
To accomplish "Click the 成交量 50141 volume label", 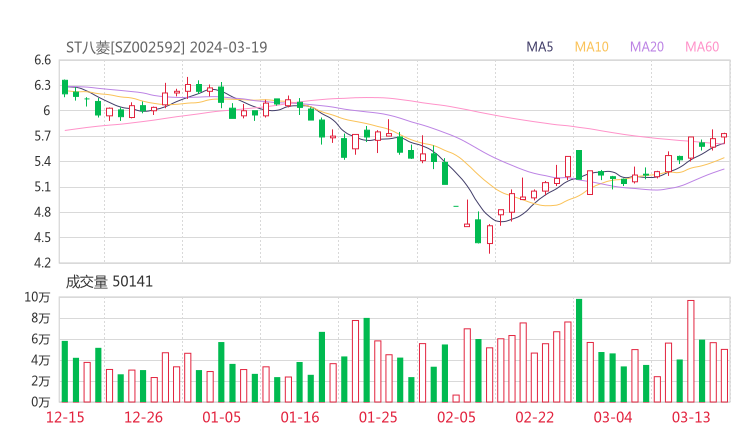I will tap(109, 281).
